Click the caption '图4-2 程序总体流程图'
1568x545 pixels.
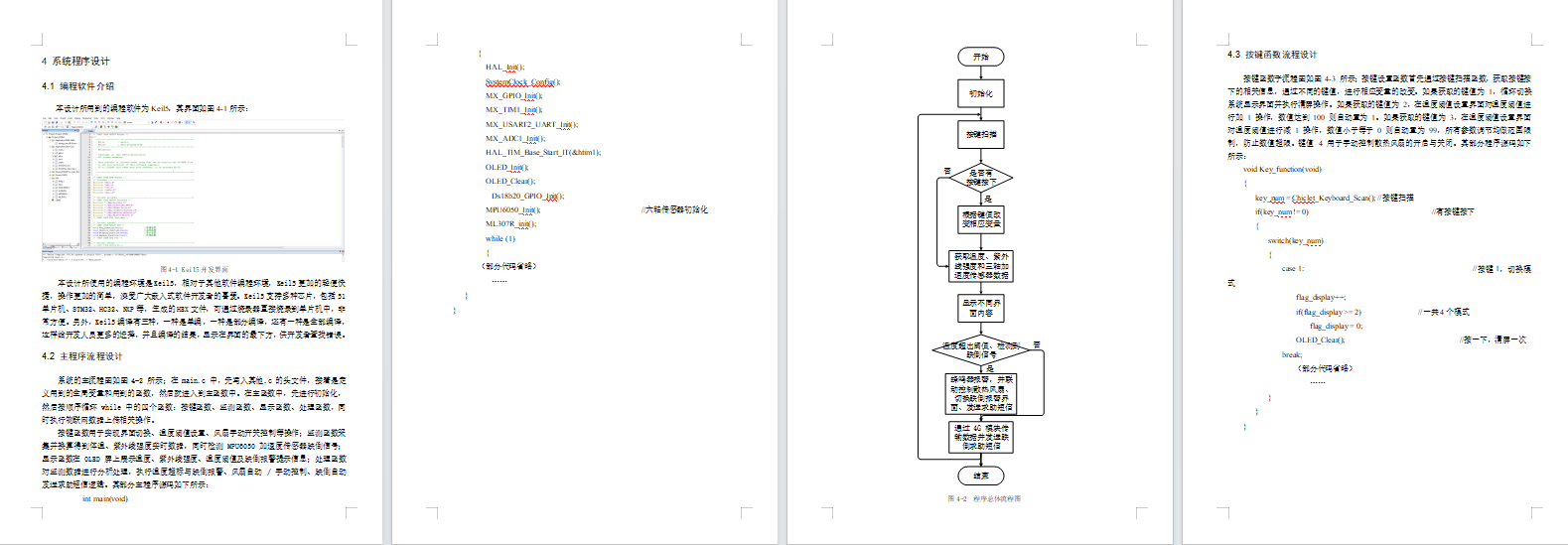pos(983,498)
